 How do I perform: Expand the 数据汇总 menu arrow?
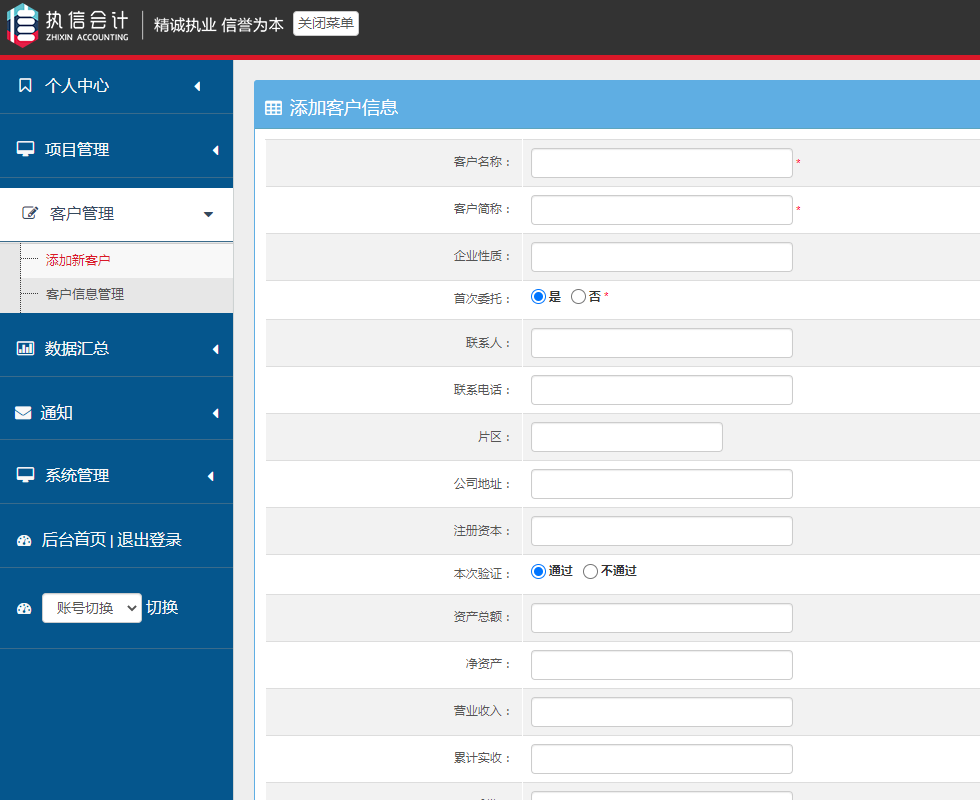click(216, 349)
